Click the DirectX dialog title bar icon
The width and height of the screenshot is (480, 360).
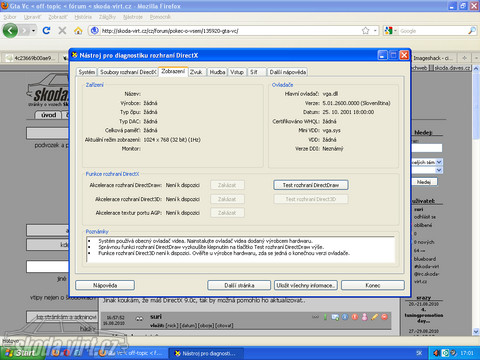pyautogui.click(x=75, y=55)
